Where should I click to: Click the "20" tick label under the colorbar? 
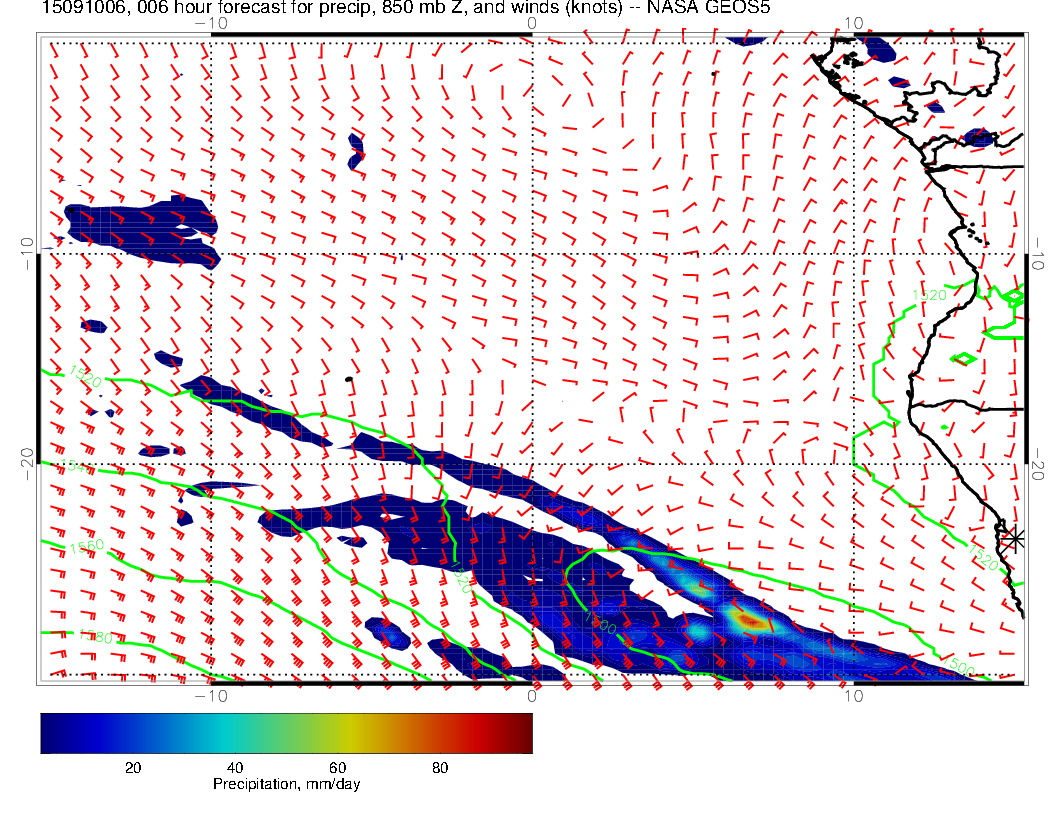133,768
